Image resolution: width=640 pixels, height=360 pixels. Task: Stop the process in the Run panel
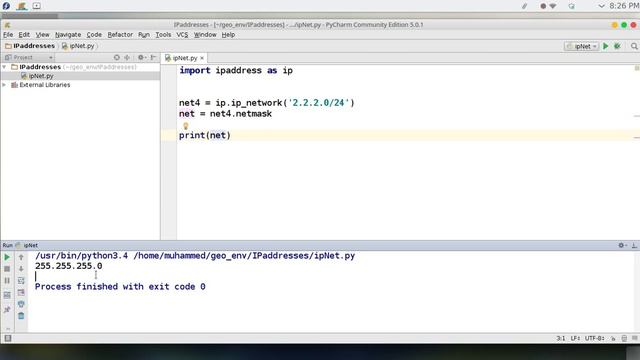7,269
